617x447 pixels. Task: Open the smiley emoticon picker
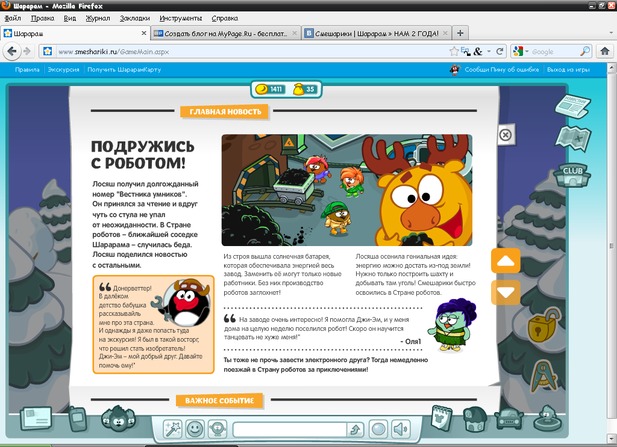tap(195, 429)
